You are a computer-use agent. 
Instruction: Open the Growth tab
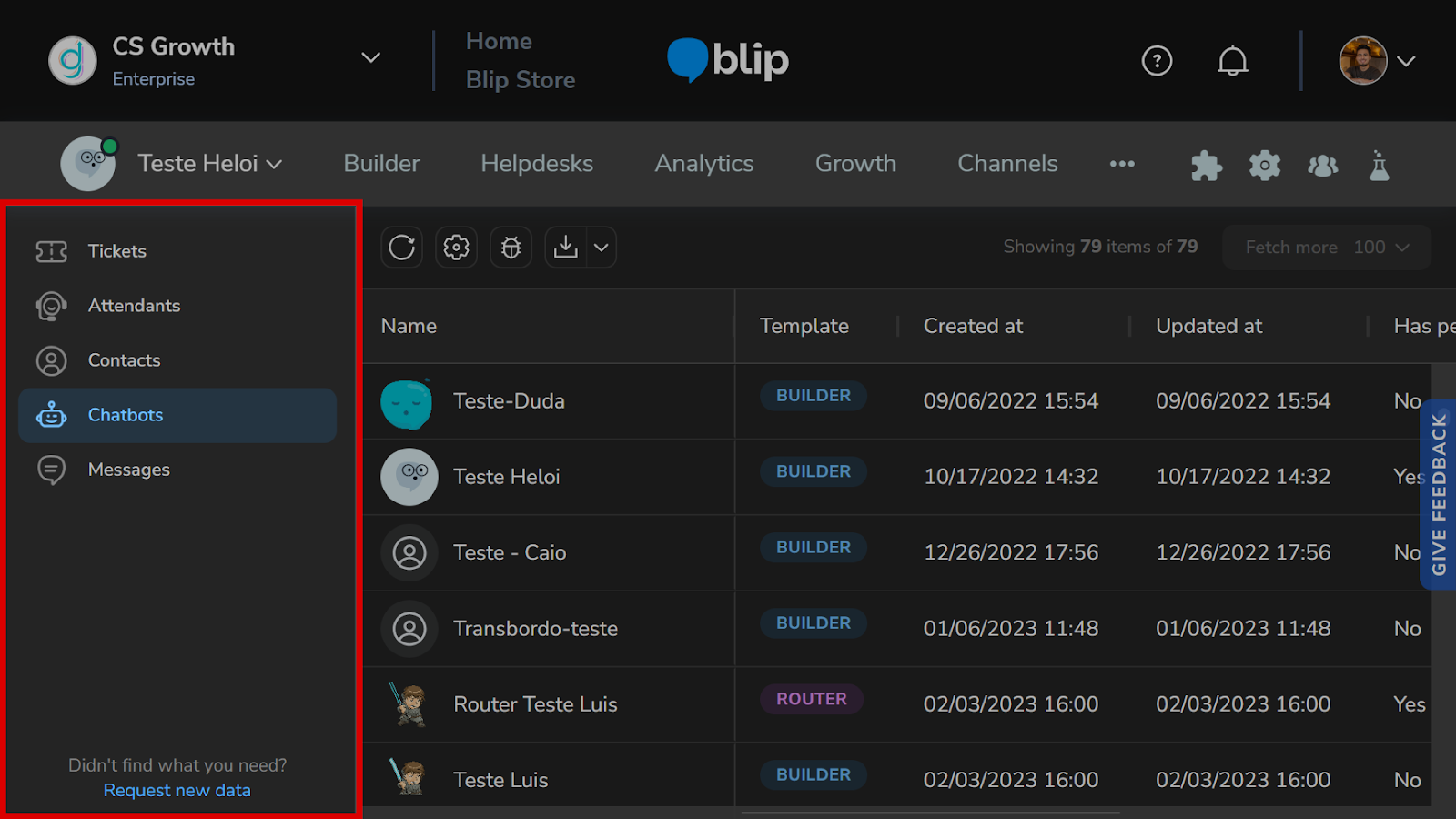(x=855, y=164)
